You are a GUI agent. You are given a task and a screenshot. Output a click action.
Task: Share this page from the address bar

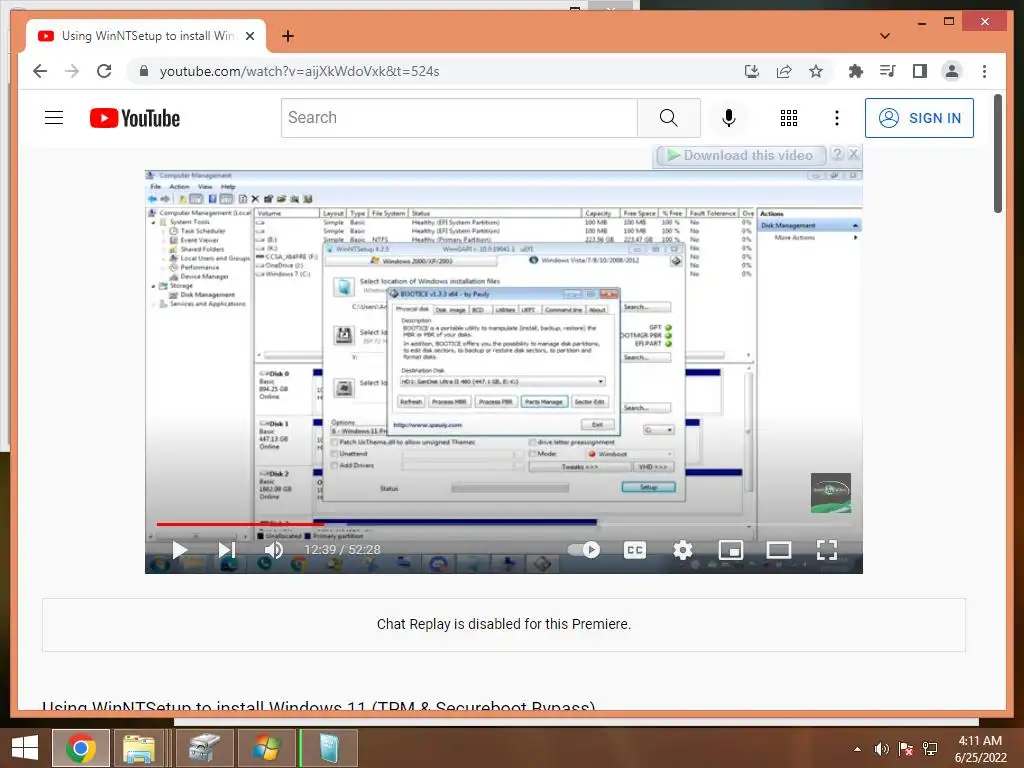pos(784,71)
